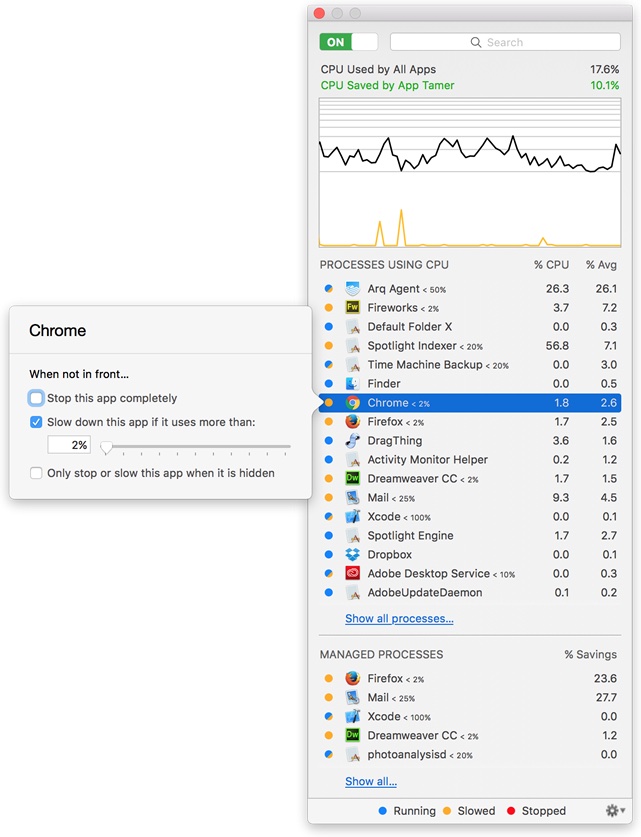
Task: Click the Arq Agent app icon
Action: [x=352, y=289]
